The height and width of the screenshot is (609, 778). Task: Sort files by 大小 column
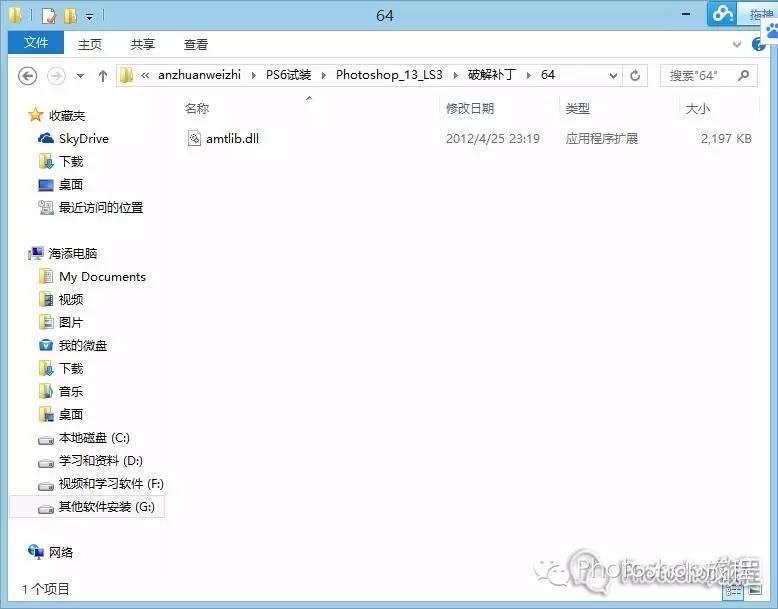point(697,108)
